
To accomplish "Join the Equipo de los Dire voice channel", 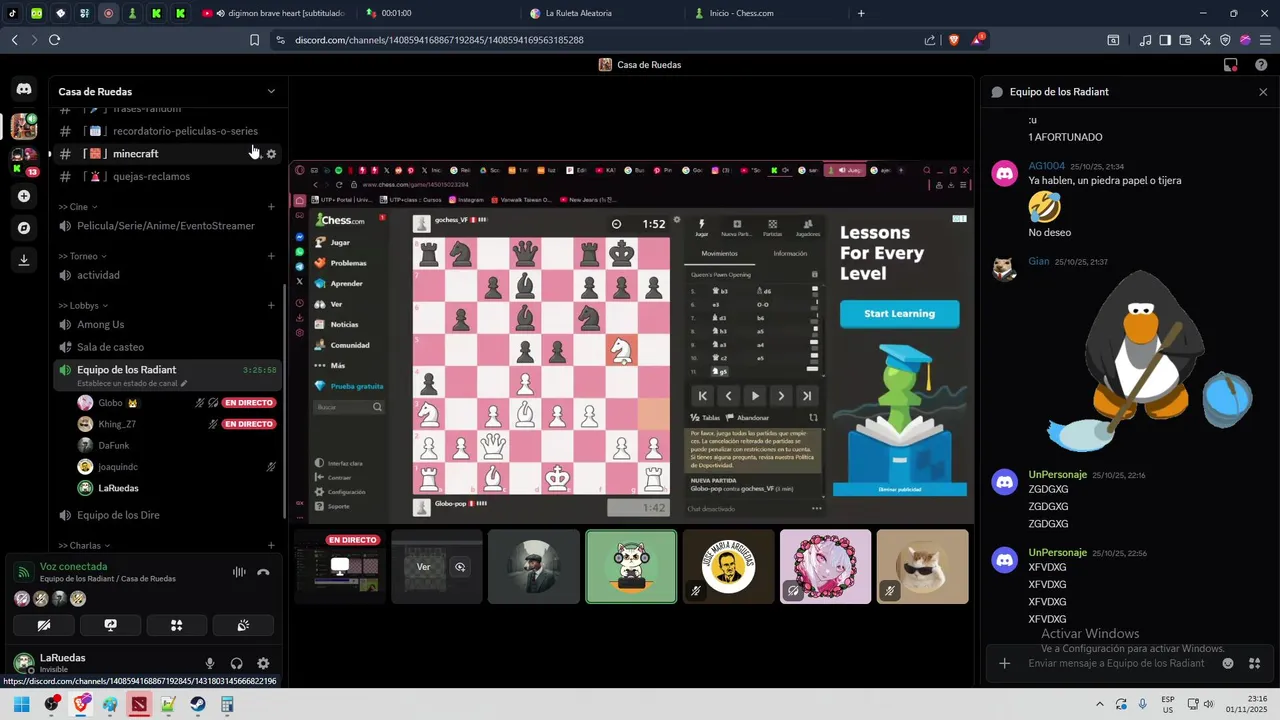I will (x=169, y=515).
